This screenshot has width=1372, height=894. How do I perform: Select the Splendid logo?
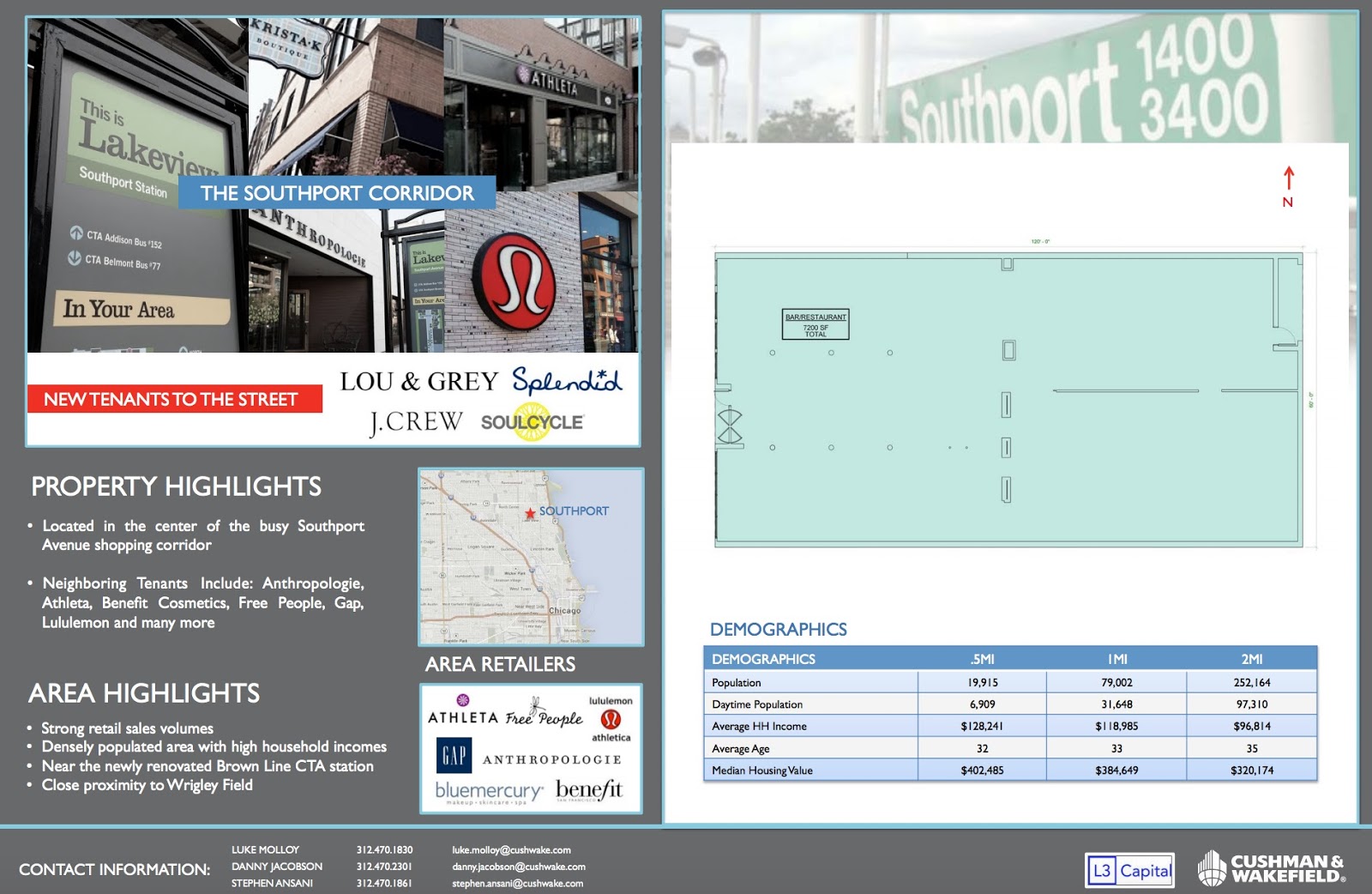(x=567, y=380)
